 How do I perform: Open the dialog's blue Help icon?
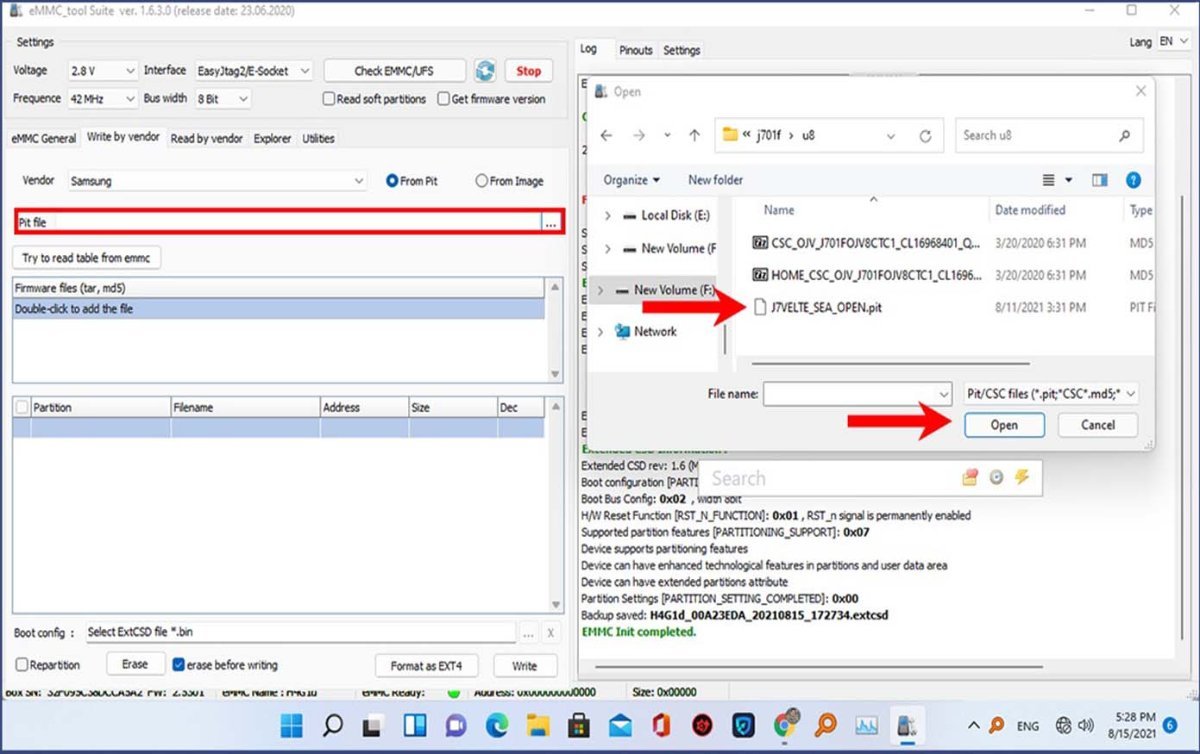click(1133, 180)
